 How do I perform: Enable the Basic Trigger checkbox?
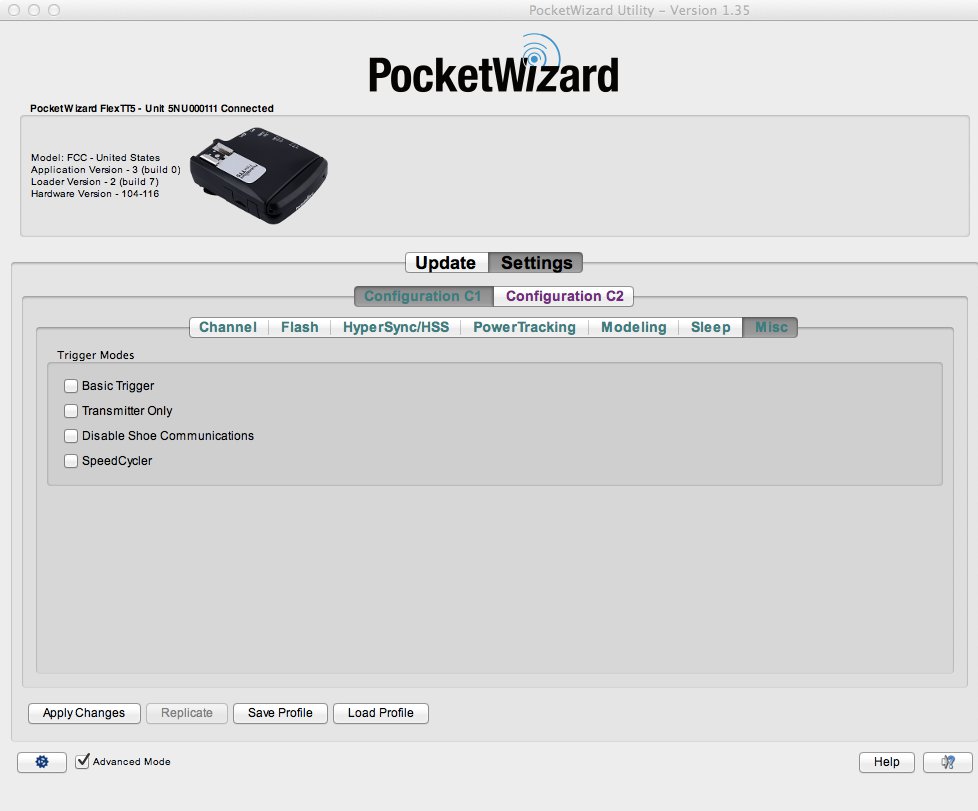tap(71, 386)
